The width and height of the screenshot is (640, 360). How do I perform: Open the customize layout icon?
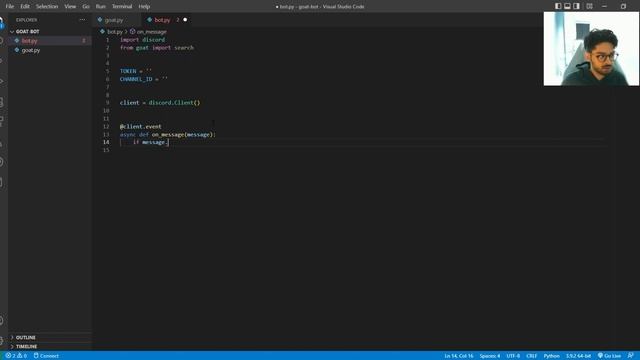(x=589, y=6)
